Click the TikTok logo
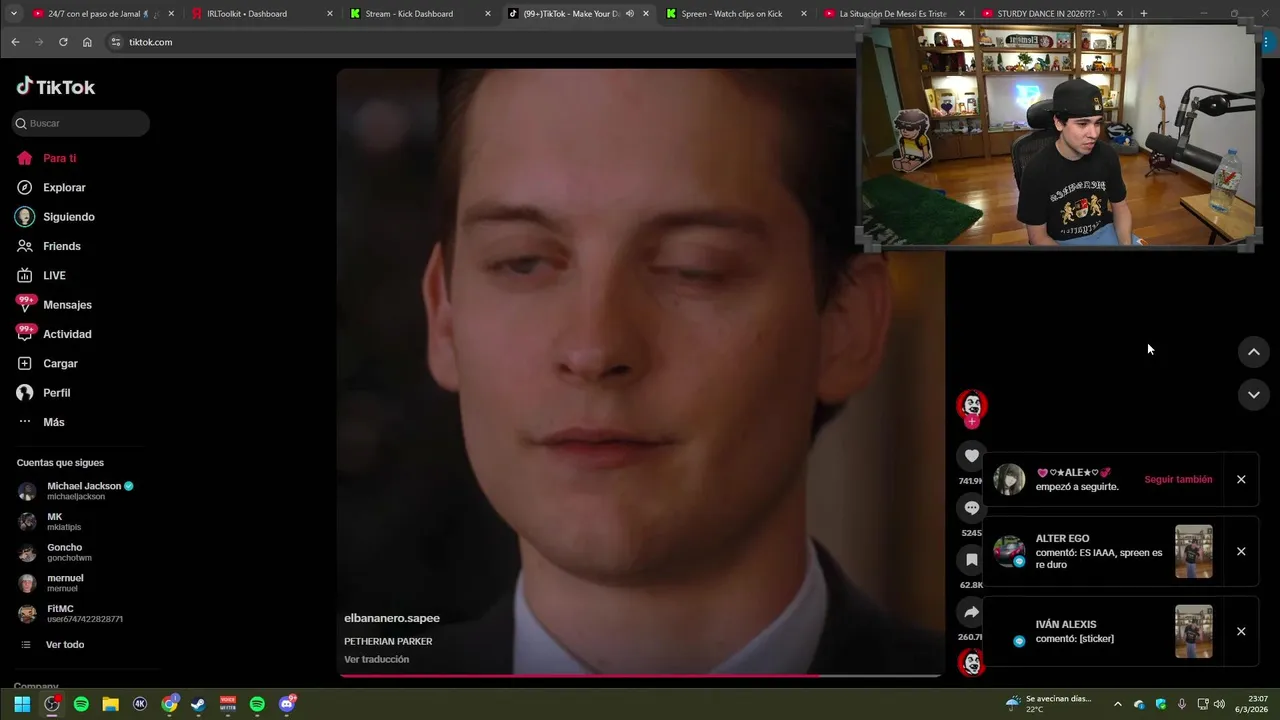Image resolution: width=1280 pixels, height=720 pixels. click(56, 87)
